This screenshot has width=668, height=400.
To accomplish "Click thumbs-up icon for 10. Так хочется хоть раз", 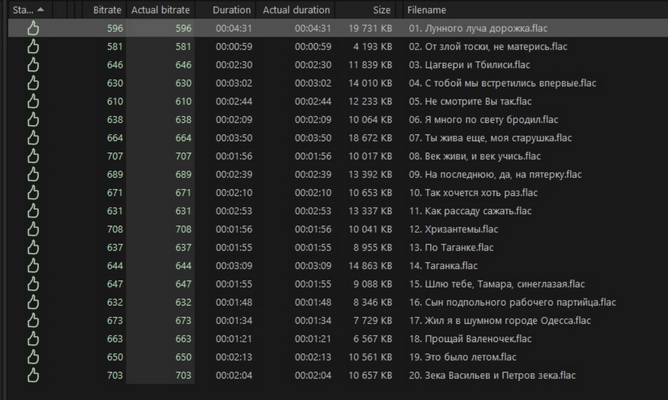I will pos(33,193).
